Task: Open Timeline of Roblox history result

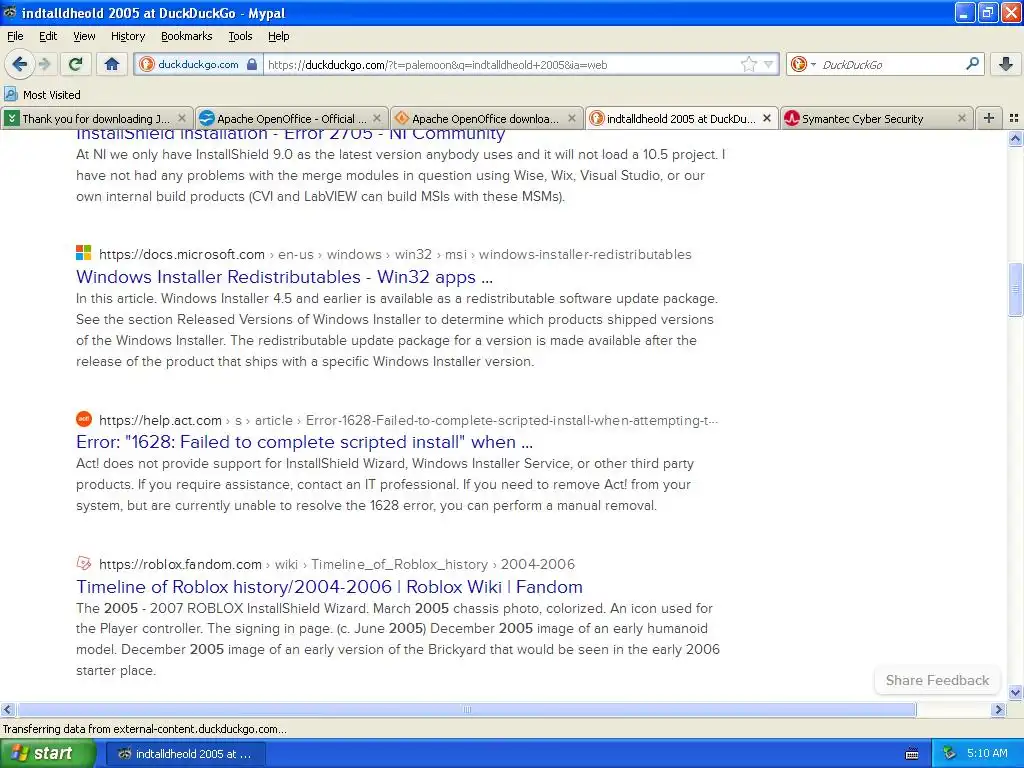Action: (x=329, y=586)
